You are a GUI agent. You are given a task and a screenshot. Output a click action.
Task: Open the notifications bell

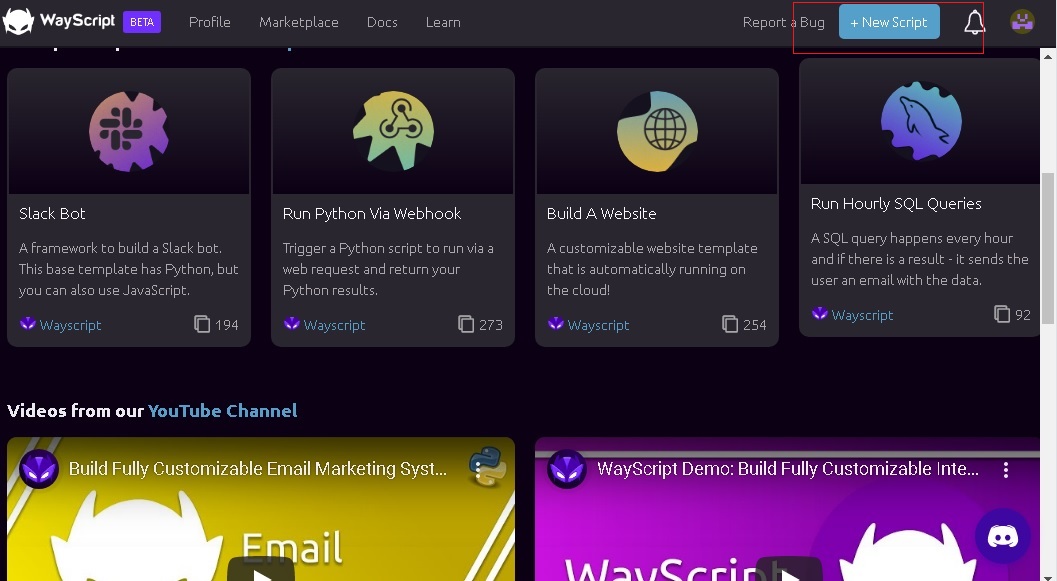pos(974,22)
